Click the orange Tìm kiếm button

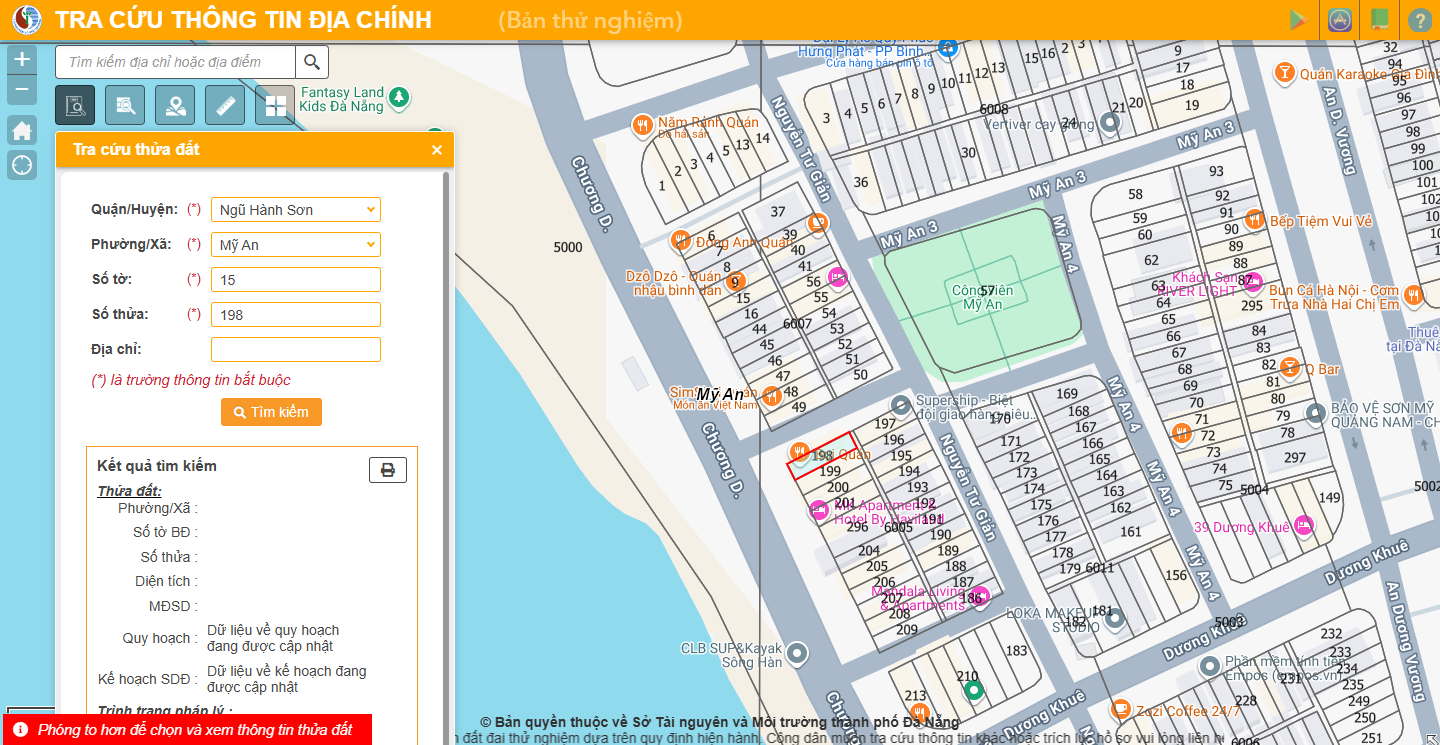pos(271,412)
